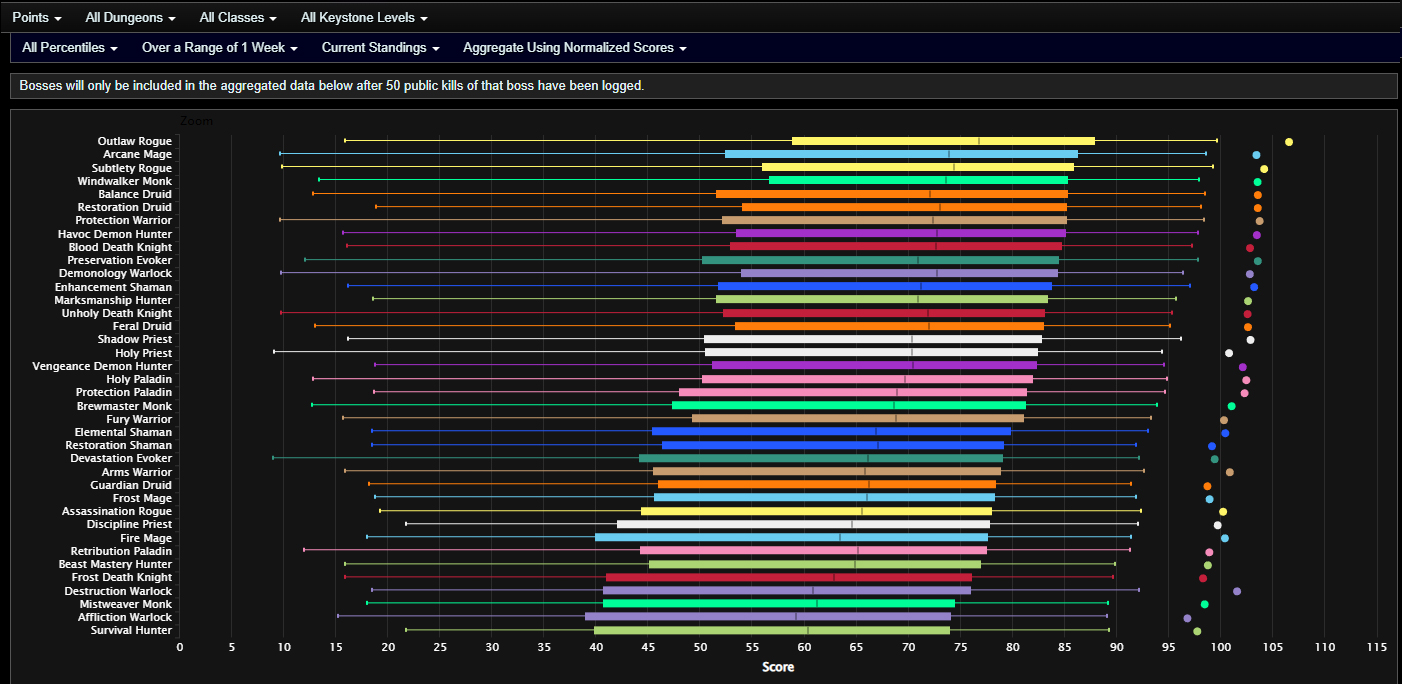Click the Outlaw Rogue yellow outlier dot
Screen dimensions: 1402x684
point(1289,142)
